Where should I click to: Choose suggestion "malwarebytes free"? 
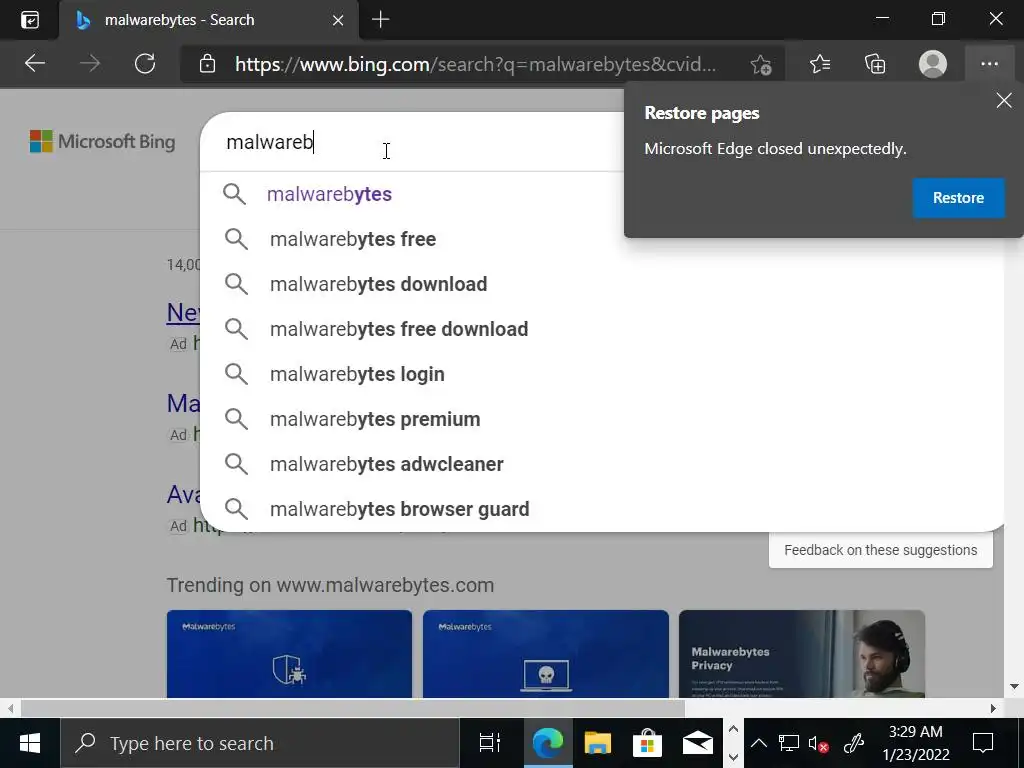601,239
